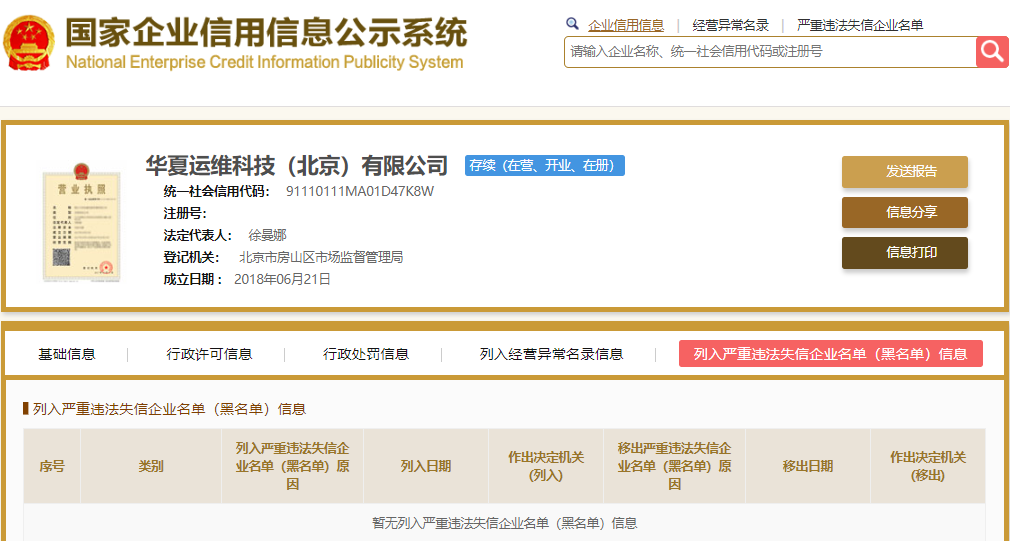Click the small magnifier icon beside 企业信用信息
The image size is (1010, 541).
click(x=572, y=24)
